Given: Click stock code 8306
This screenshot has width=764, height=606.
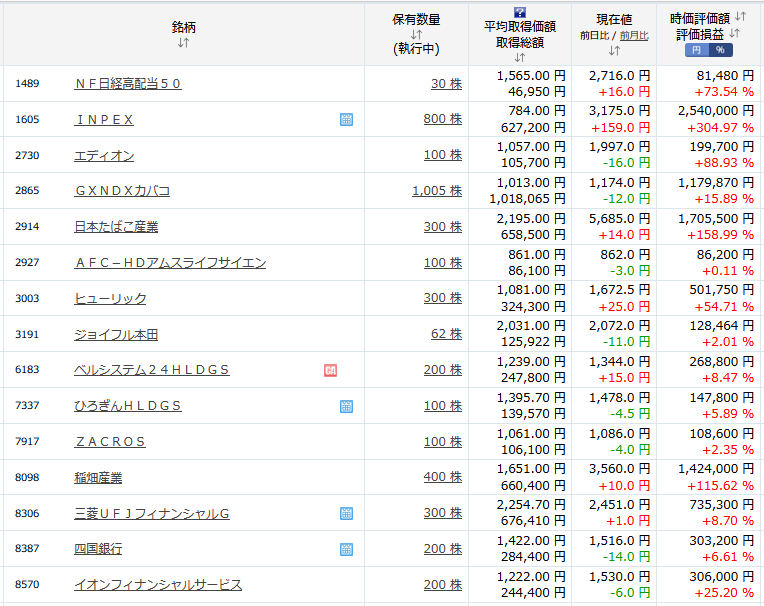Looking at the screenshot, I should pos(27,513).
